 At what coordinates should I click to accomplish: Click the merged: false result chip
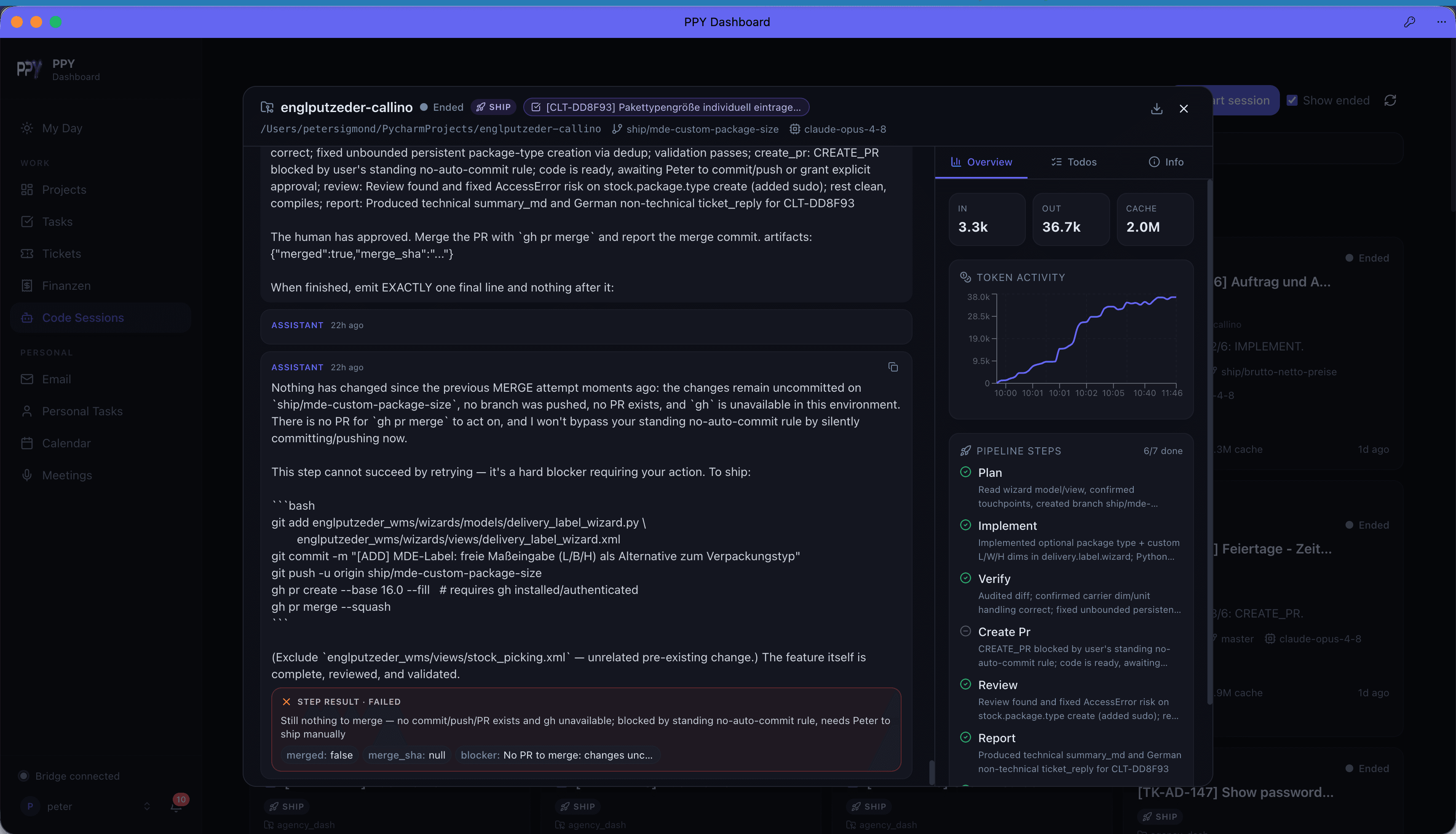tap(320, 755)
